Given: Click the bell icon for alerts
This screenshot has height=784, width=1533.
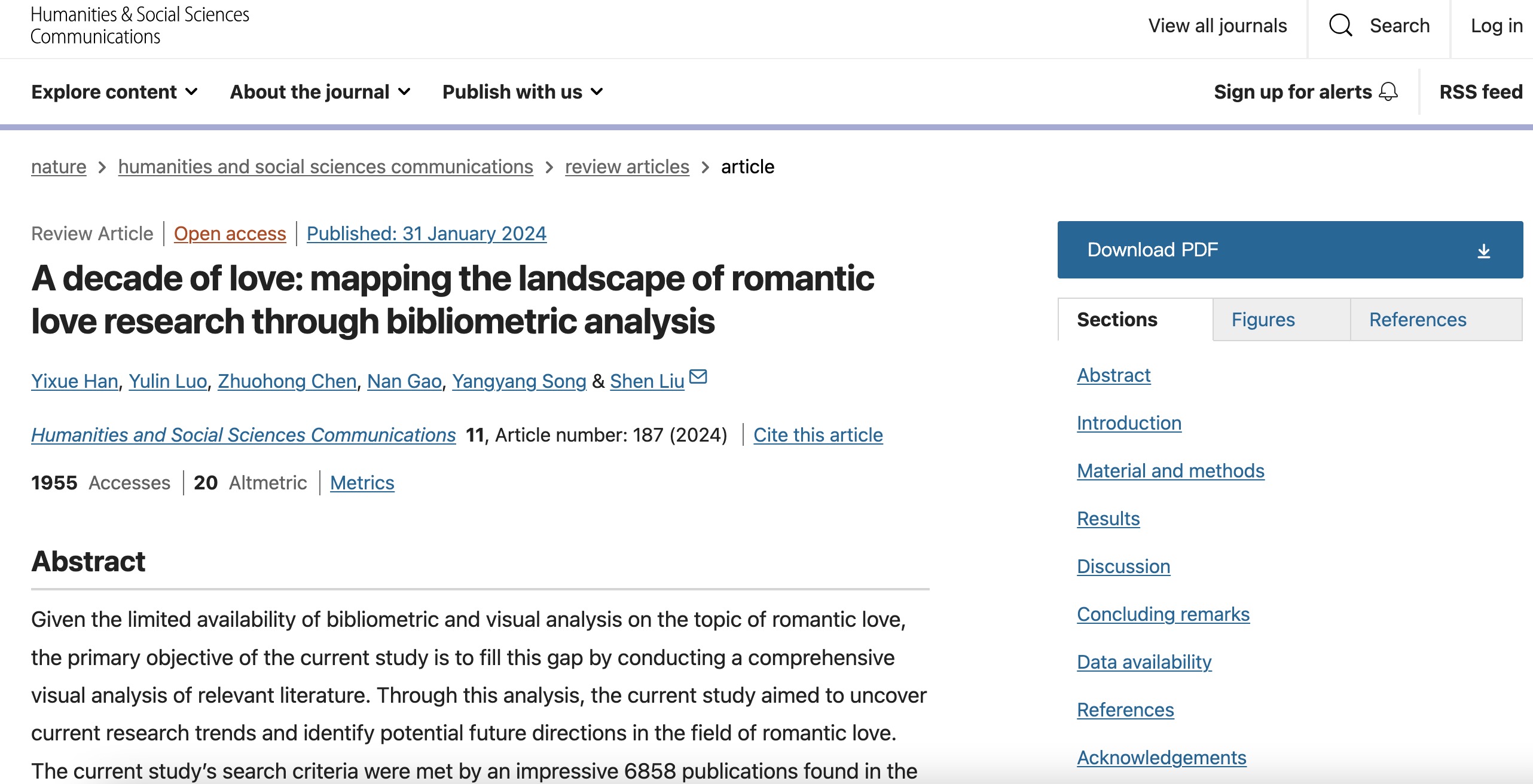Looking at the screenshot, I should [x=1388, y=91].
